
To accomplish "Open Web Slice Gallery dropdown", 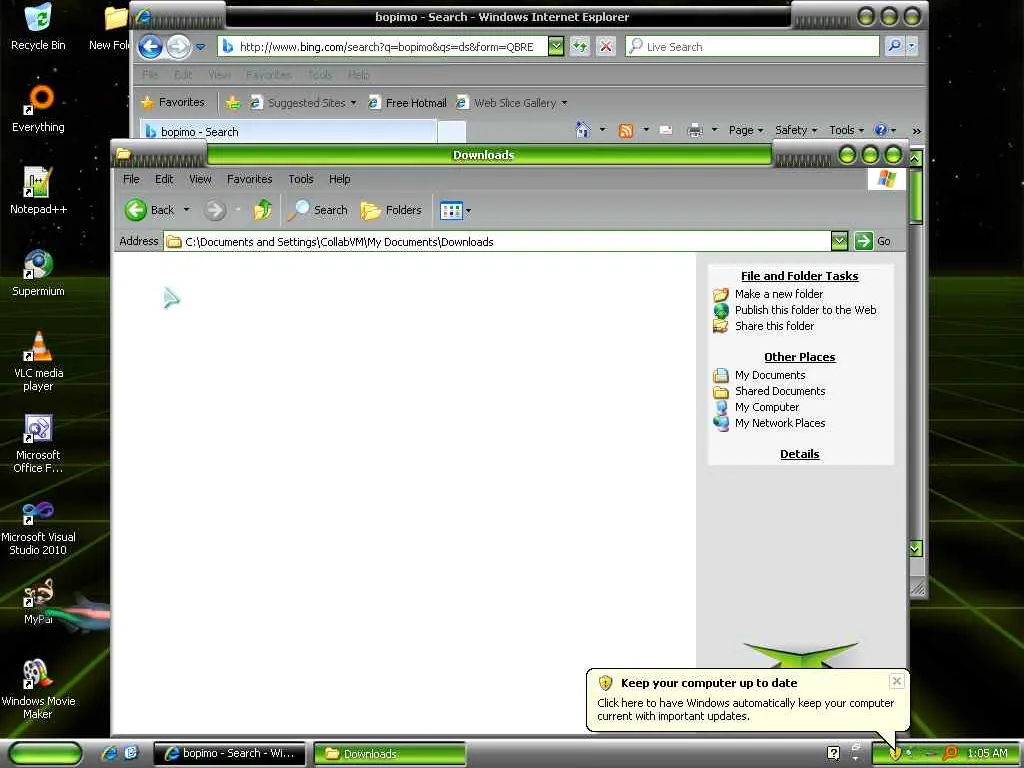I will [x=564, y=103].
